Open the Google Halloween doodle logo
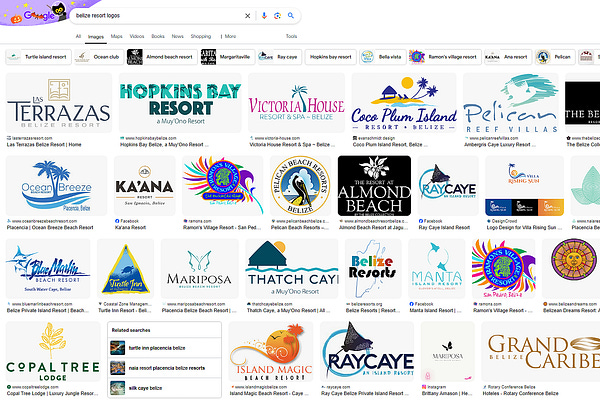This screenshot has width=600, height=400. (38, 13)
